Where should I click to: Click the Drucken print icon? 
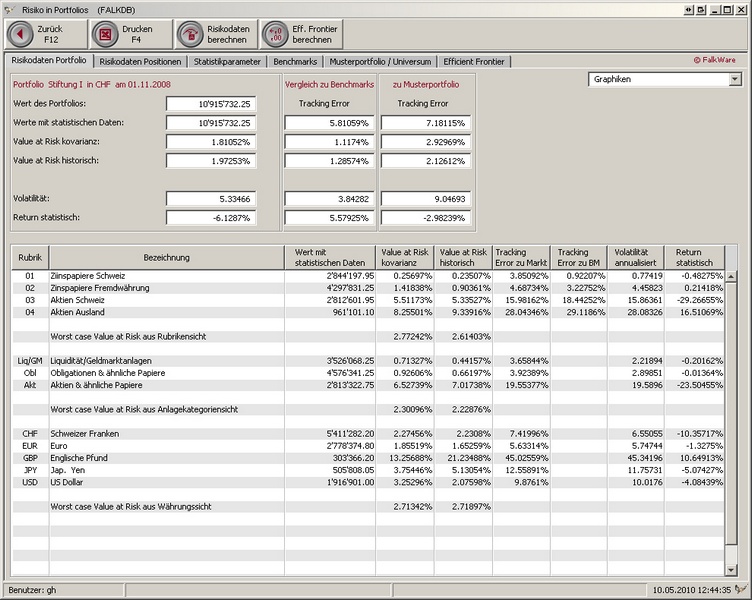pos(105,35)
